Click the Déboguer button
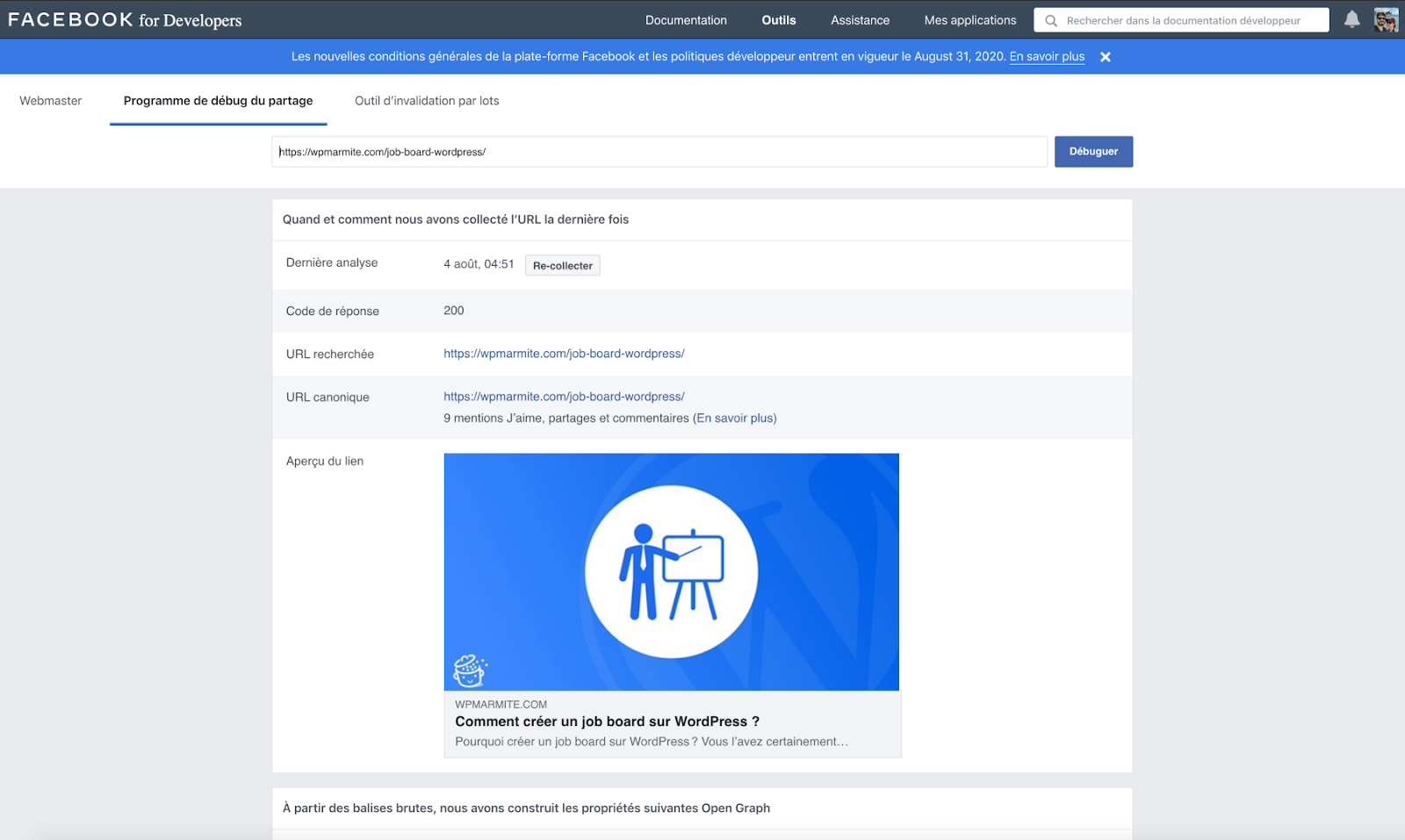Screen dimensions: 1405x840 pos(1093,151)
